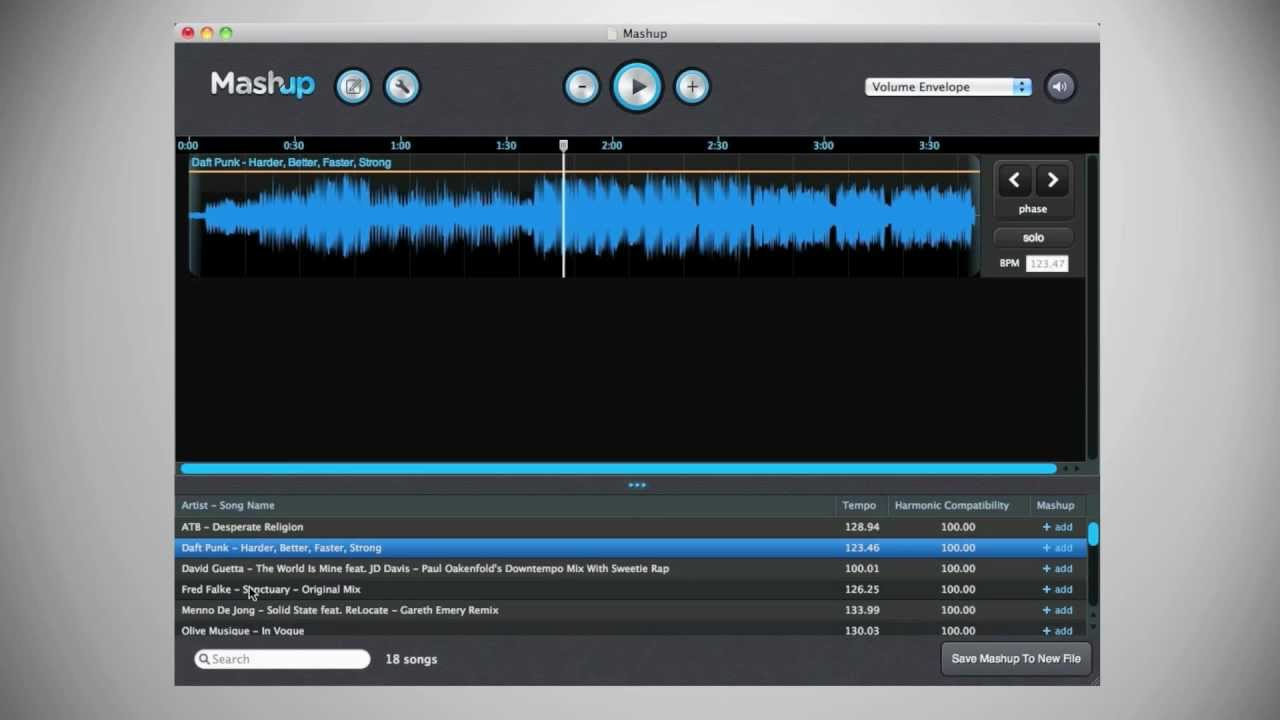The width and height of the screenshot is (1280, 720).
Task: Select Olive Musique – In Vogue row
Action: click(630, 630)
